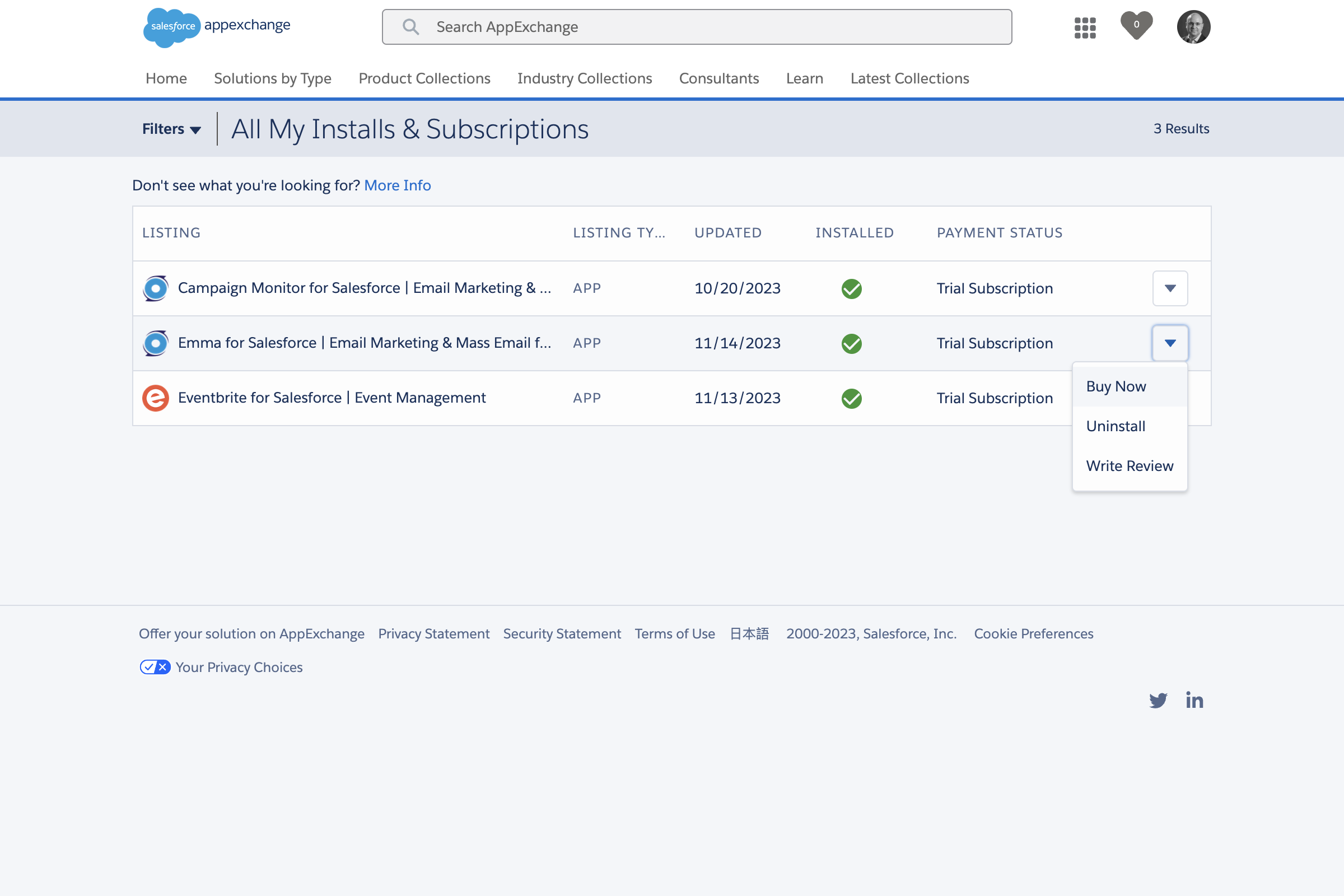Image resolution: width=1344 pixels, height=896 pixels.
Task: Open Eventbrite for Salesforce listing
Action: pos(332,398)
